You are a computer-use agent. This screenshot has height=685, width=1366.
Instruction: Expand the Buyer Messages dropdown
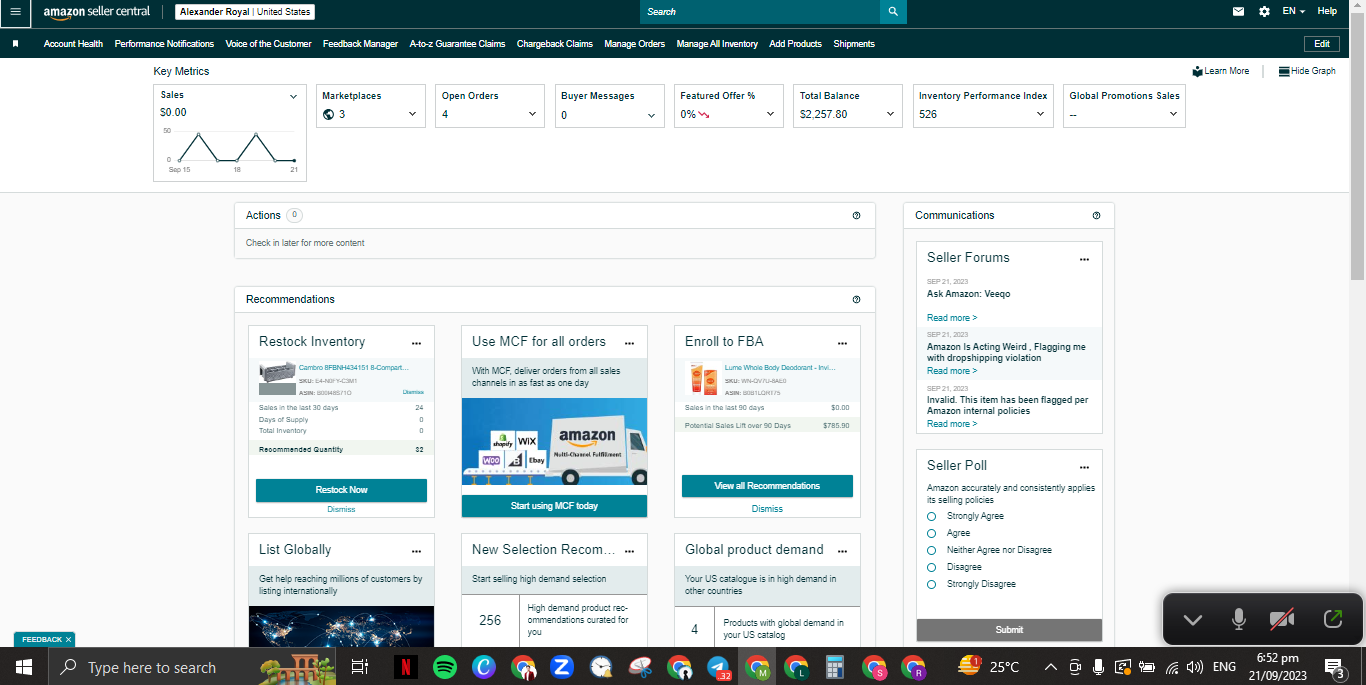[651, 115]
